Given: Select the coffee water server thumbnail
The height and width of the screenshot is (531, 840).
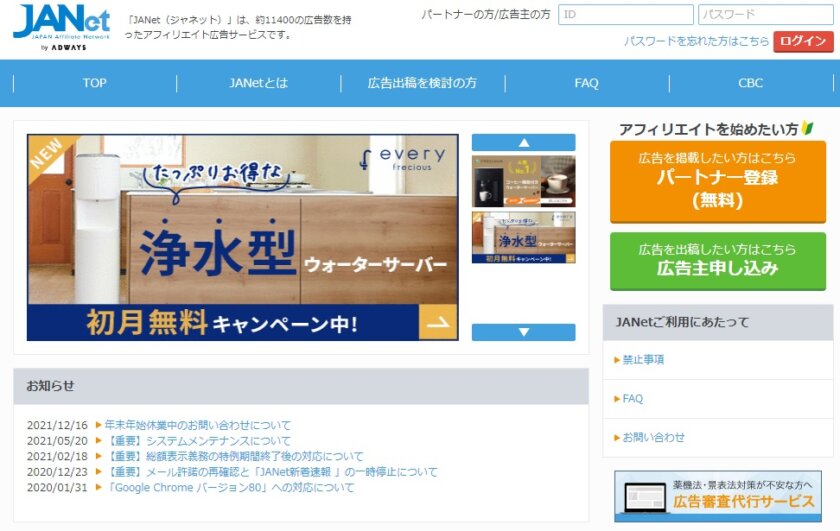Looking at the screenshot, I should [523, 181].
